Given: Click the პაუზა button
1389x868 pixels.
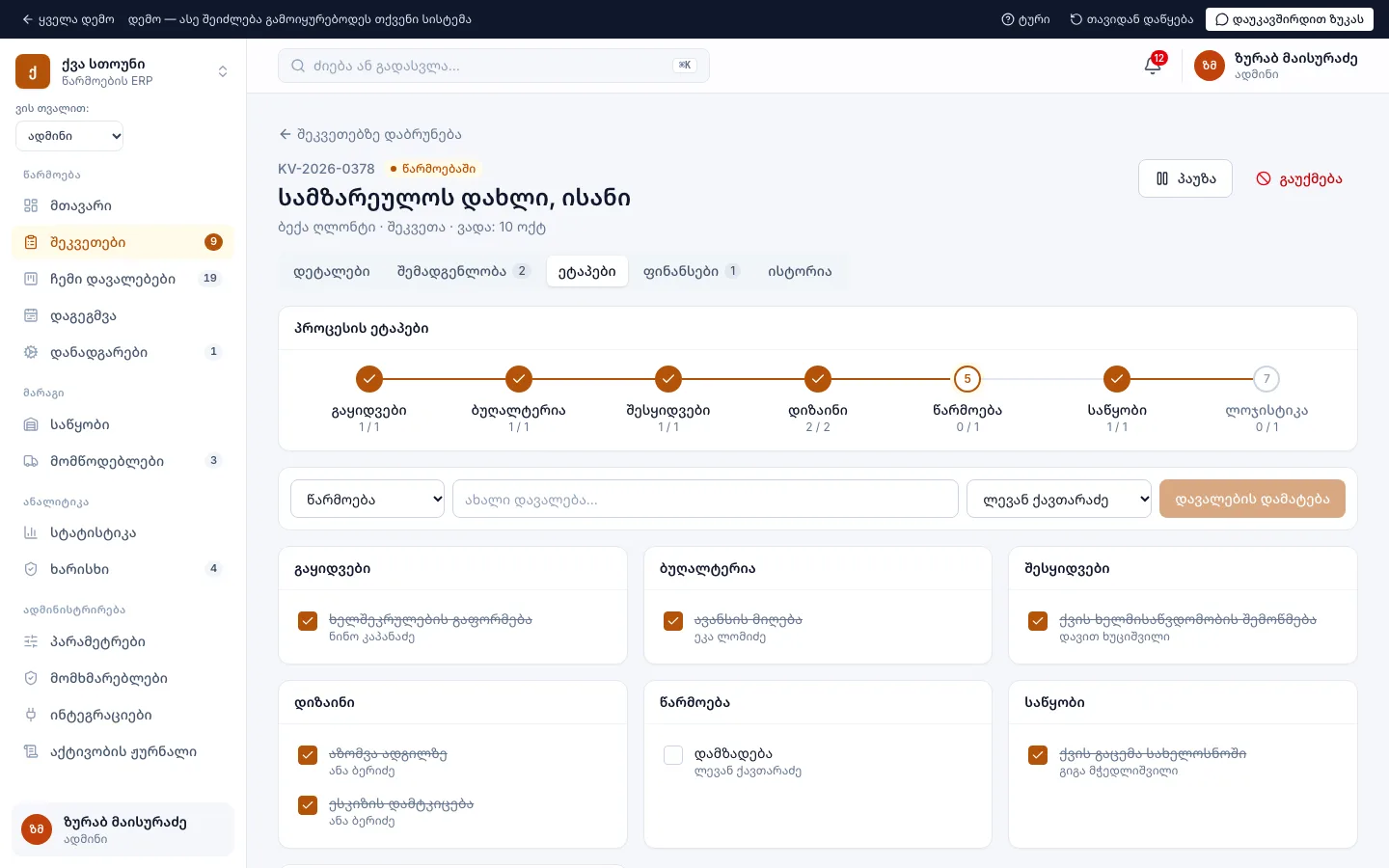Looking at the screenshot, I should coord(1185,178).
